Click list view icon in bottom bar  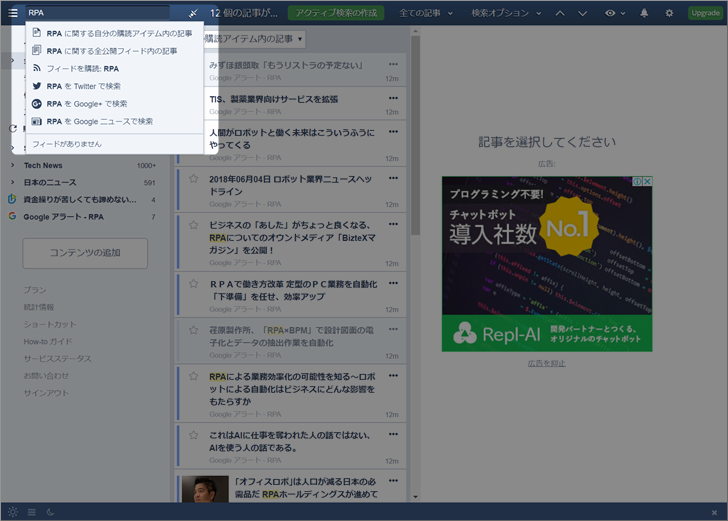[32, 512]
